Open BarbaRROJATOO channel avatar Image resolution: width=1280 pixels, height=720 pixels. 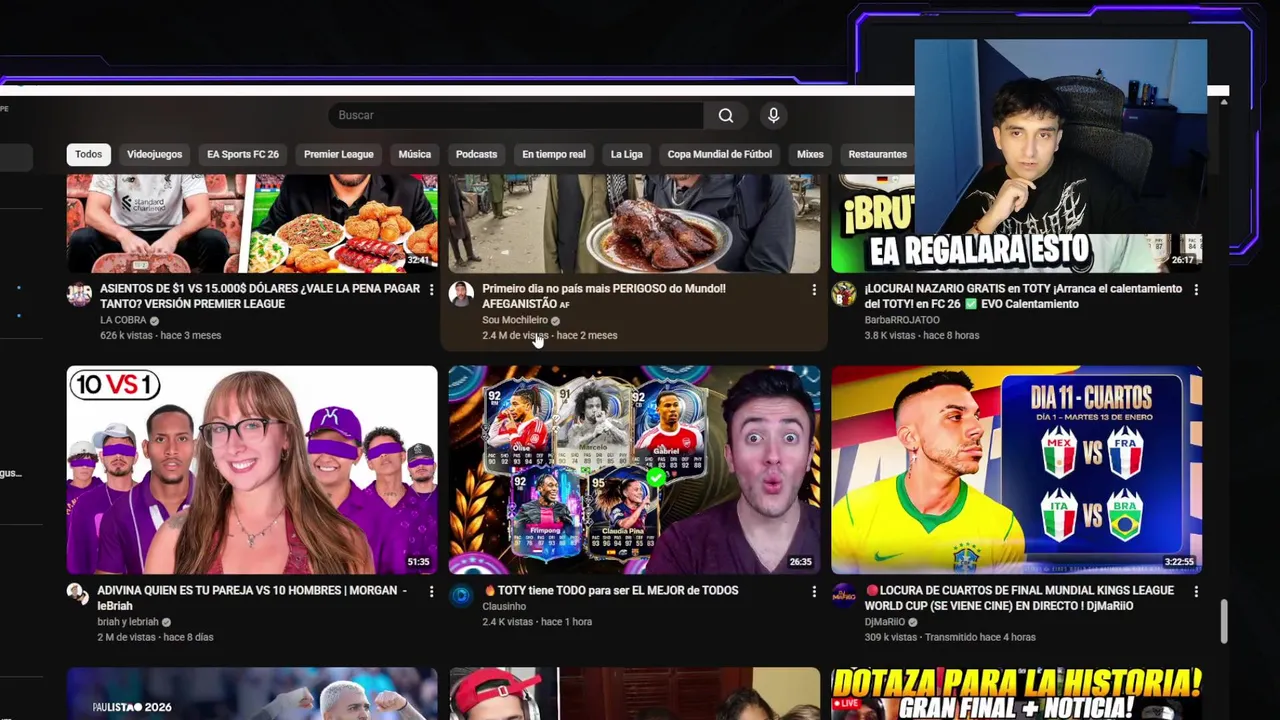(844, 293)
